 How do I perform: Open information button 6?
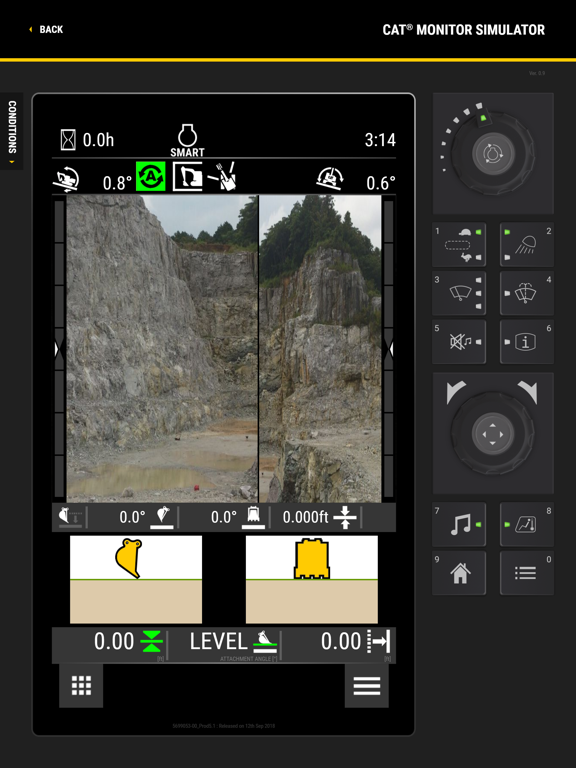[x=527, y=341]
